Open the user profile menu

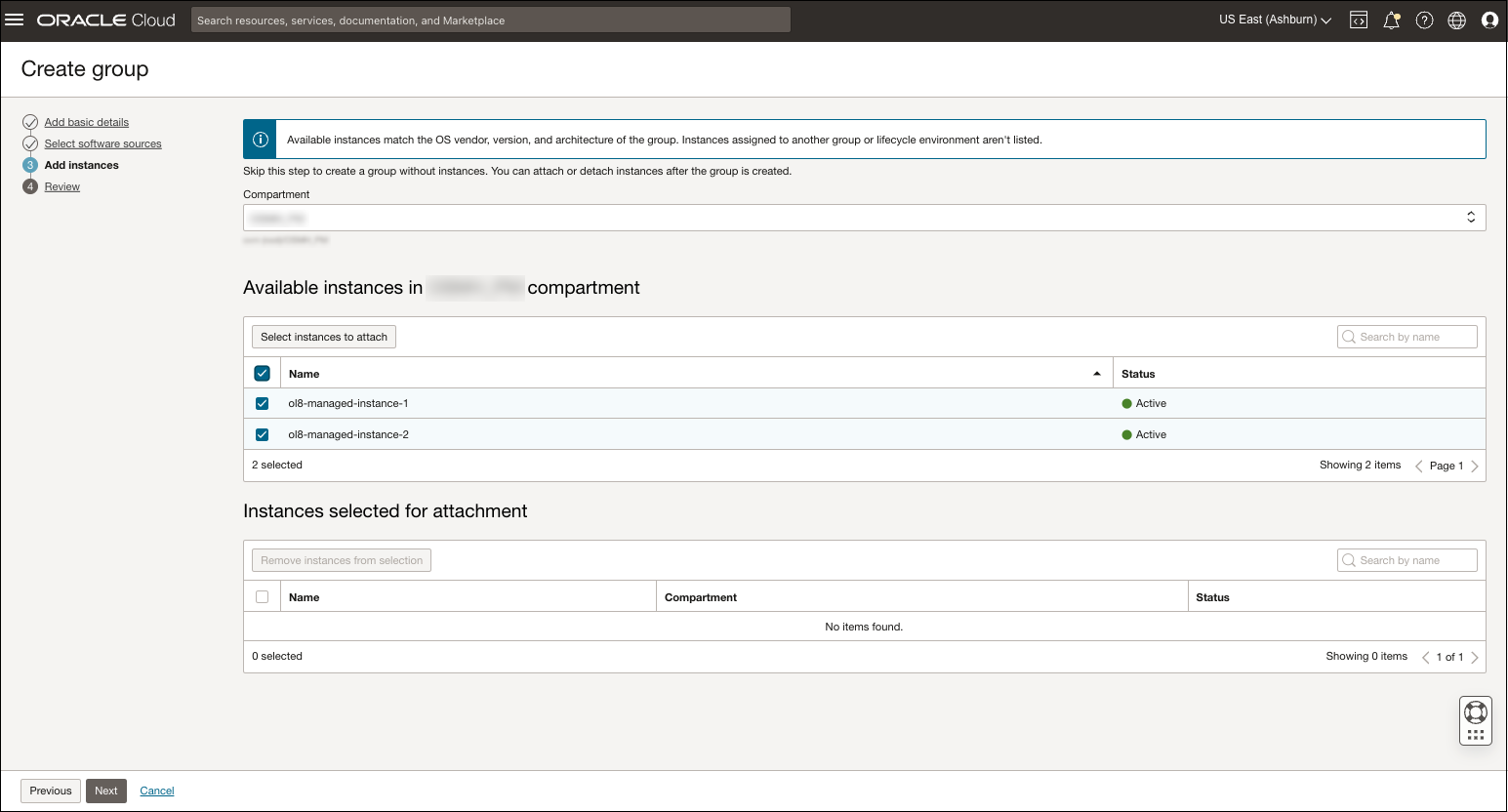(x=1488, y=20)
